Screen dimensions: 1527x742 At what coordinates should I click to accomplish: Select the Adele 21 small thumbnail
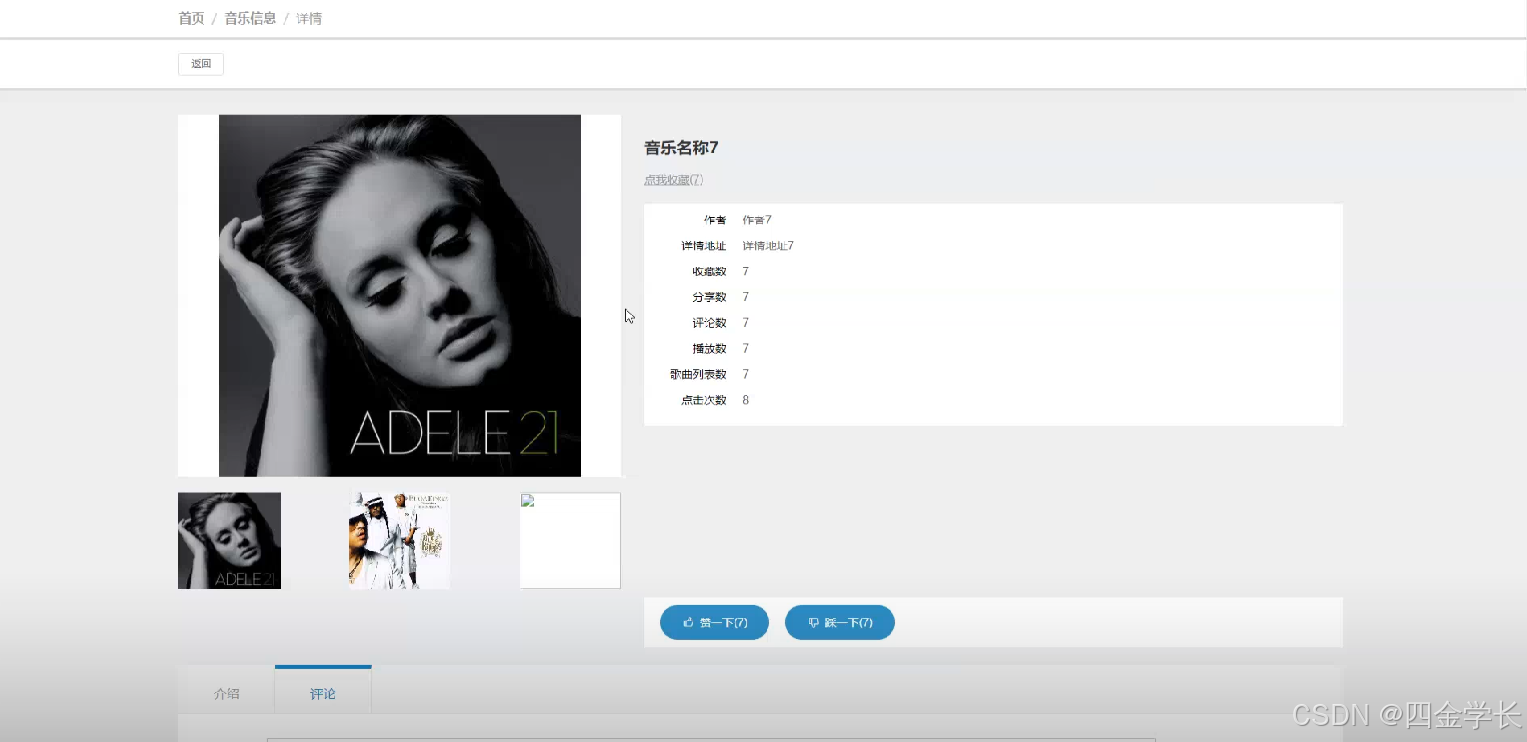[x=229, y=540]
